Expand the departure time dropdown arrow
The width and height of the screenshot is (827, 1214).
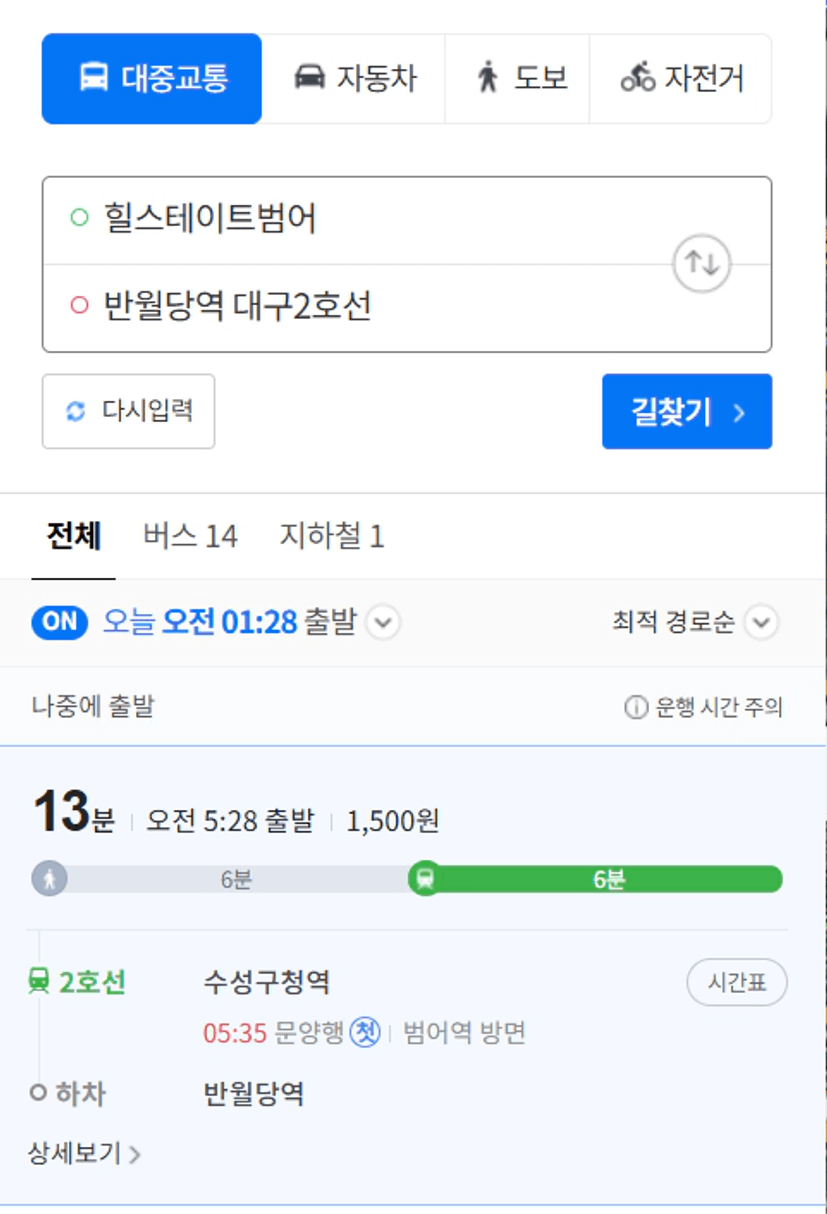[x=383, y=623]
